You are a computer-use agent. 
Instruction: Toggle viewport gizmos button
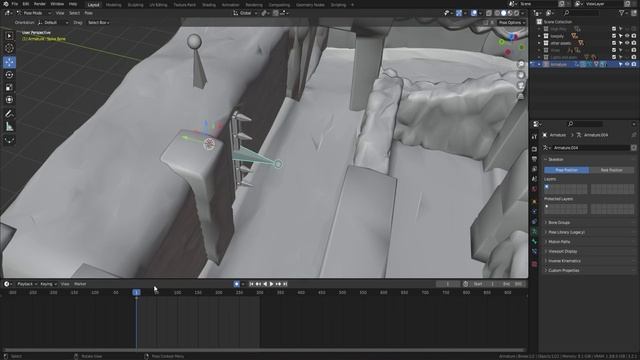459,13
